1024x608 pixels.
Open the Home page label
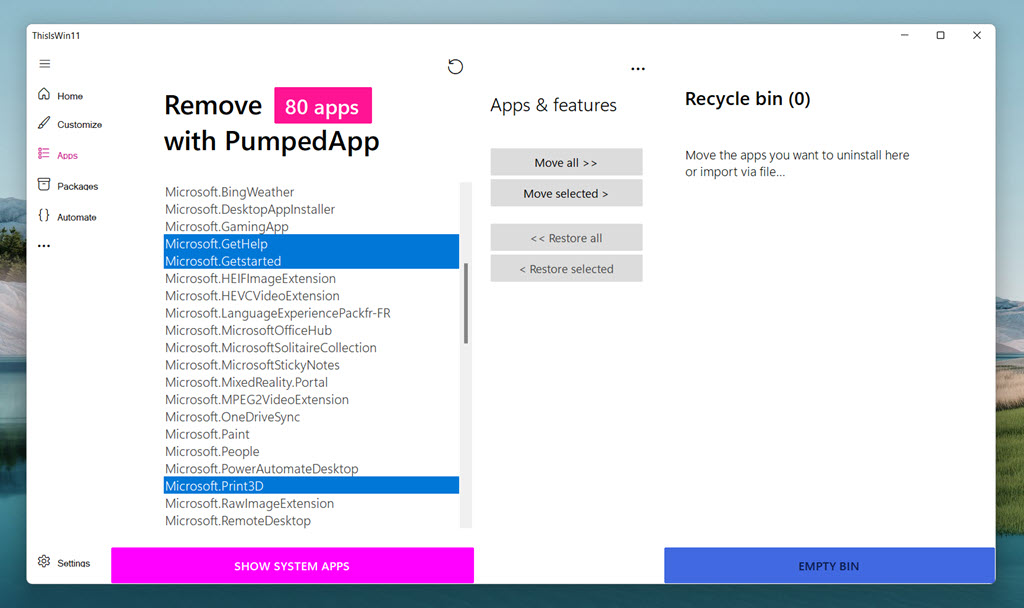(x=70, y=96)
